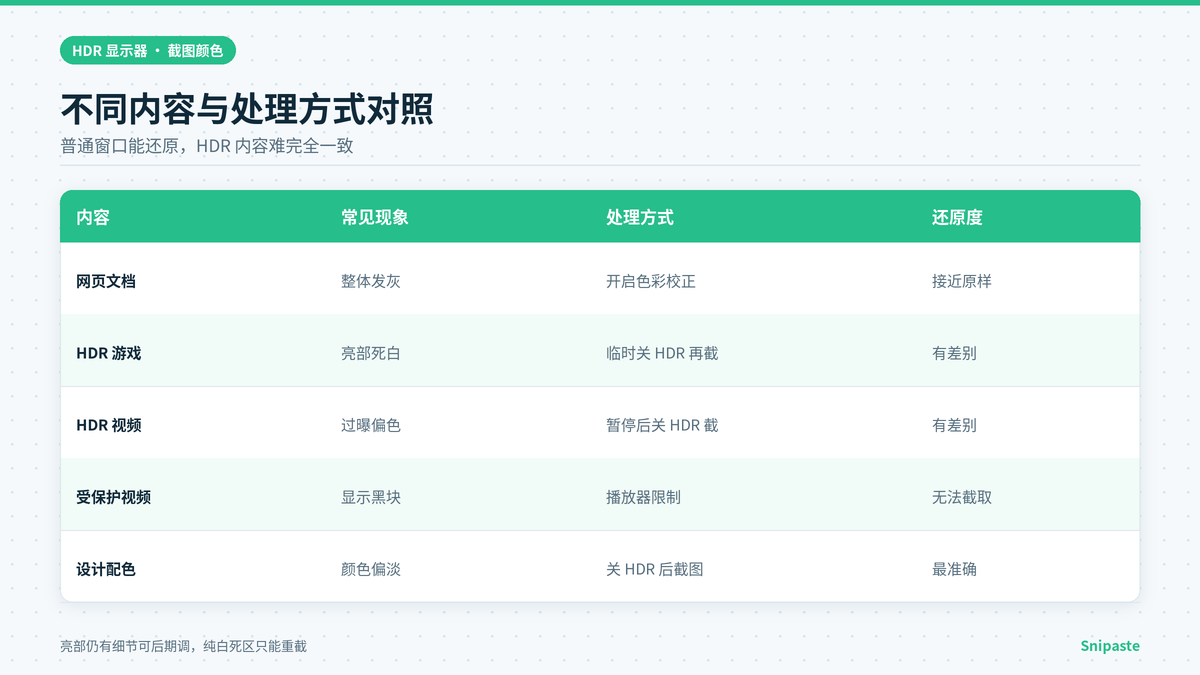Click the 'Snipaste' brand text

(1110, 646)
